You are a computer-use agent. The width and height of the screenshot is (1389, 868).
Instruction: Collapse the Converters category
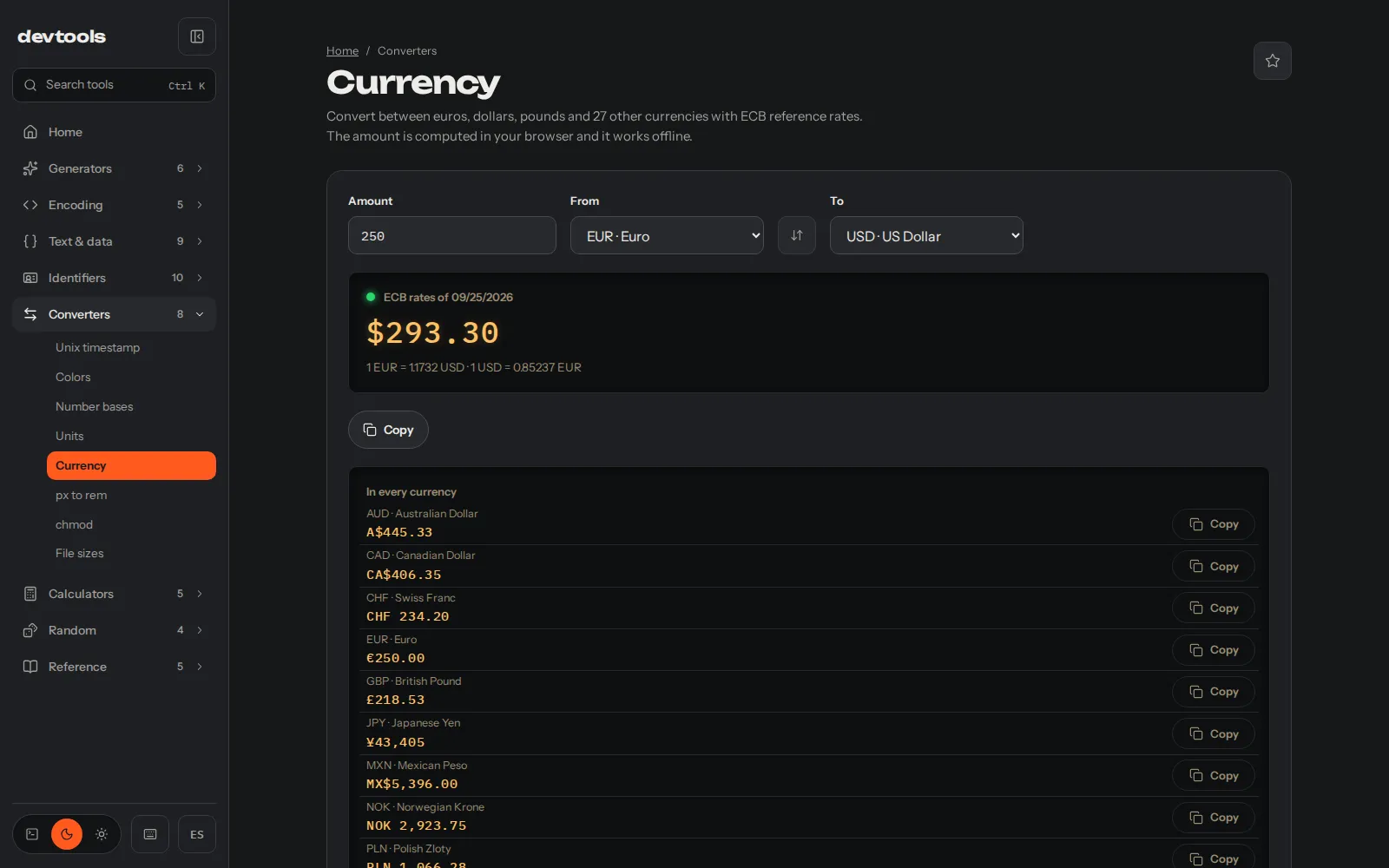[114, 314]
